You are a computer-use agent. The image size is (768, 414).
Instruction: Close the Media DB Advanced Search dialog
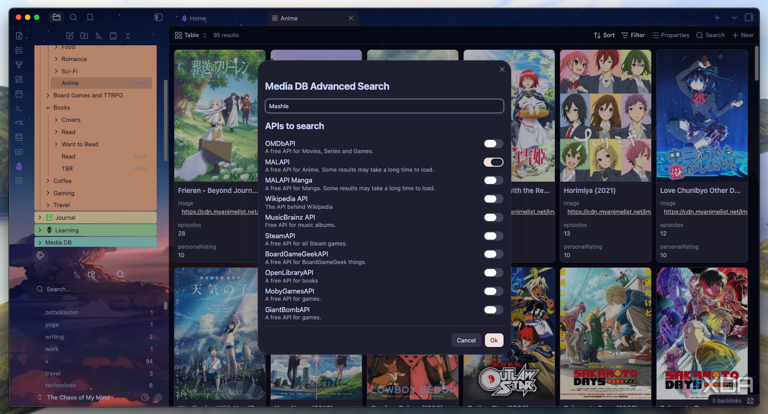click(x=502, y=70)
